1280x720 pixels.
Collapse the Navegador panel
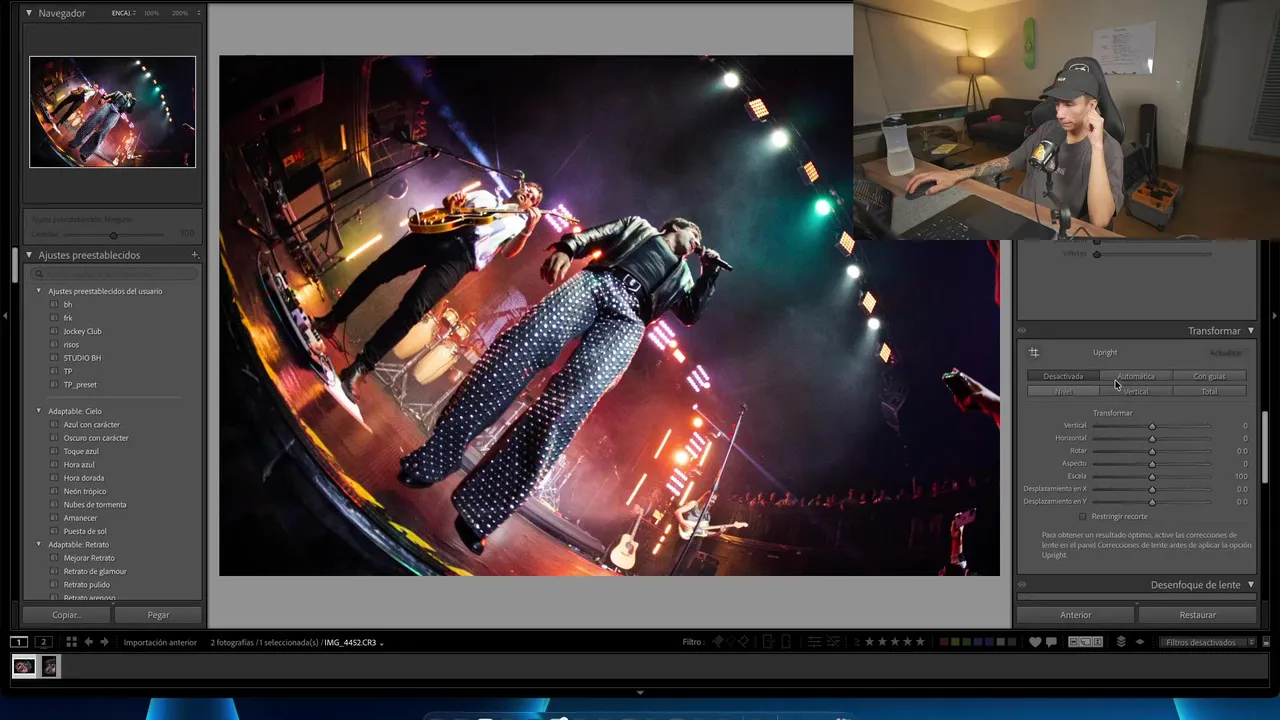click(29, 13)
